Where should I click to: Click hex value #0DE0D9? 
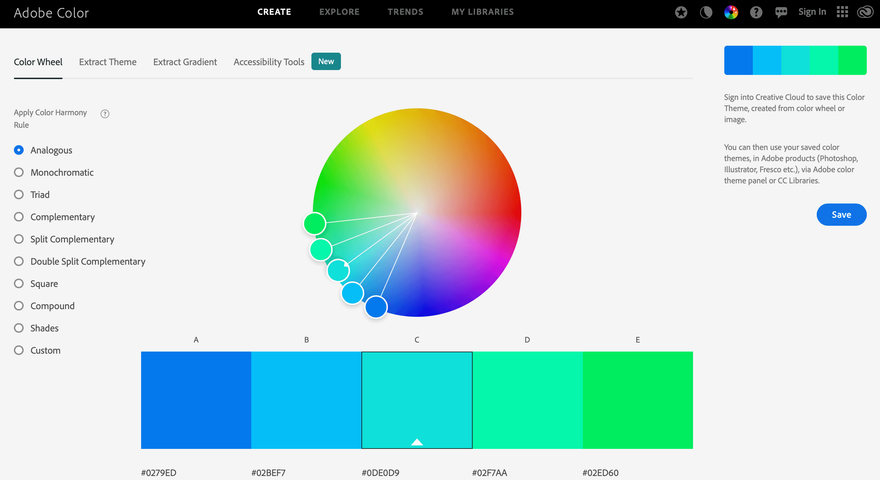tap(381, 473)
